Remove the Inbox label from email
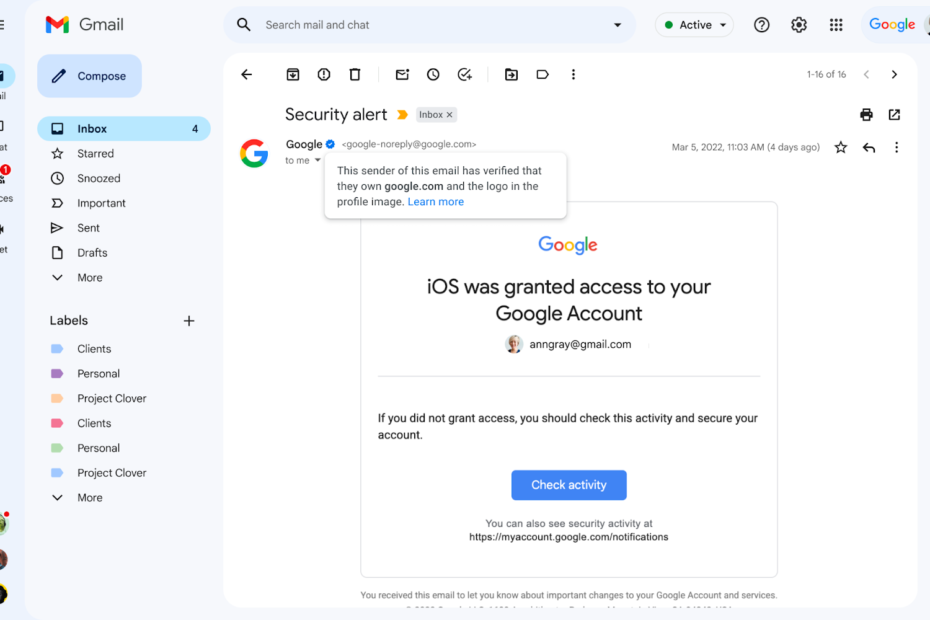930x620 pixels. click(x=450, y=115)
